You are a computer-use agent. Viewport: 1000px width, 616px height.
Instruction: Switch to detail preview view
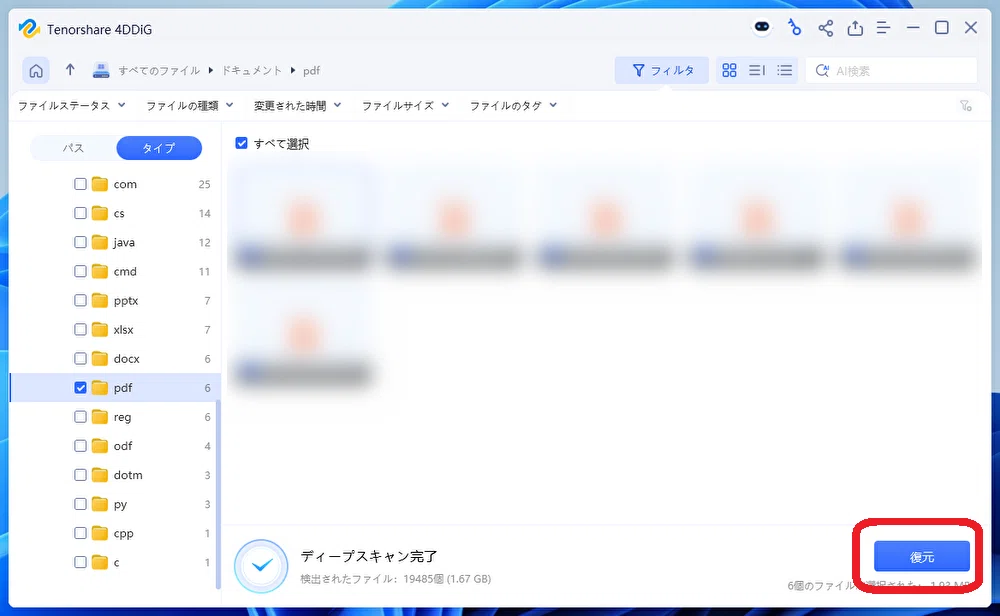(756, 70)
